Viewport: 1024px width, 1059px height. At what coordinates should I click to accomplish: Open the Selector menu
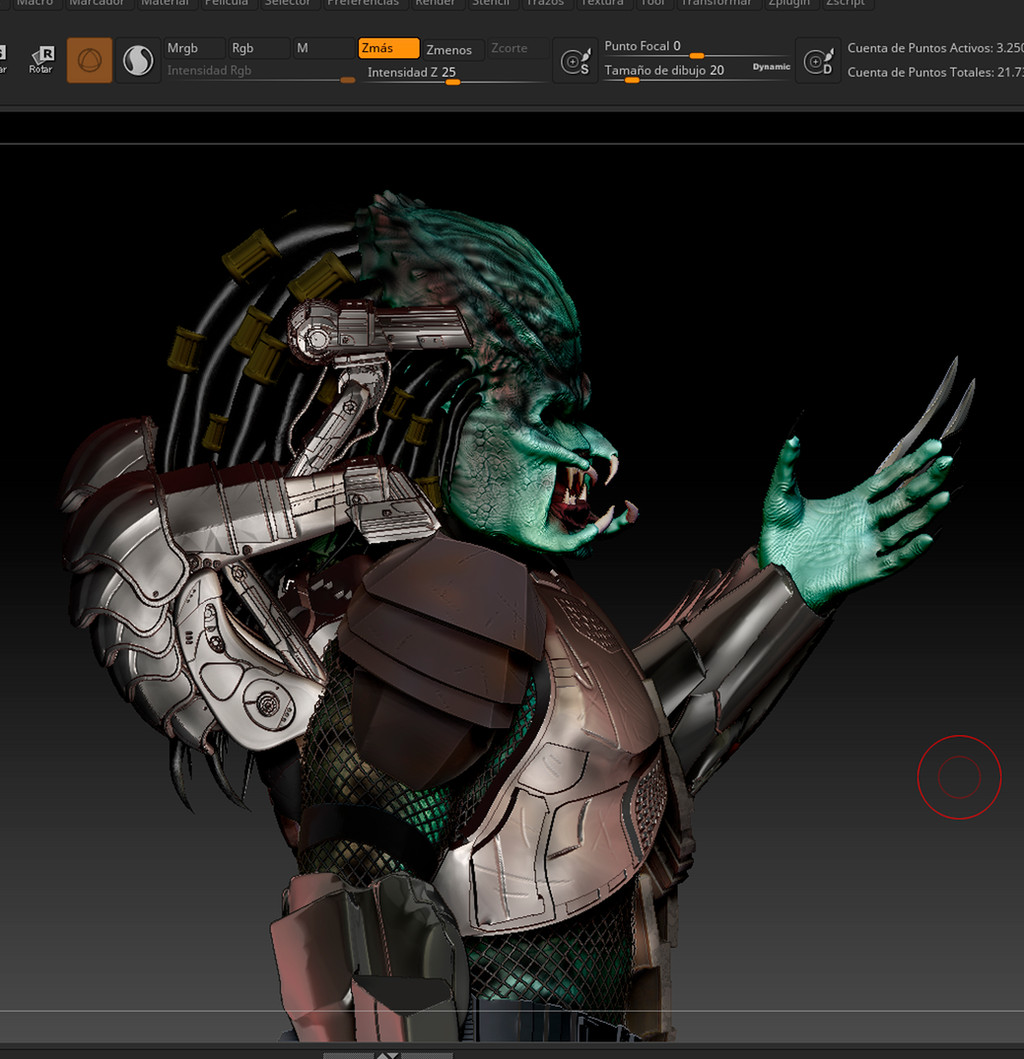click(287, 3)
